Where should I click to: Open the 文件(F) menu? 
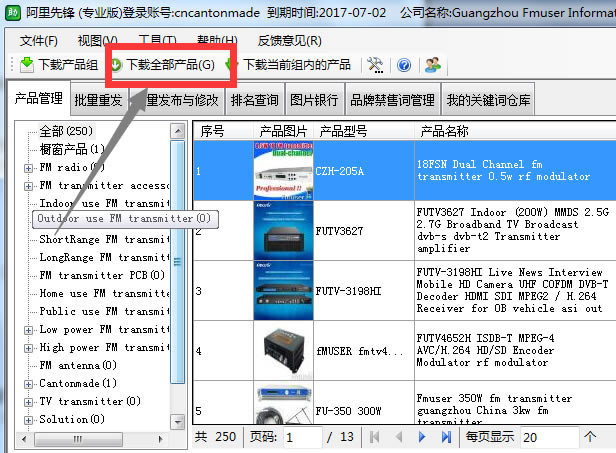point(38,40)
